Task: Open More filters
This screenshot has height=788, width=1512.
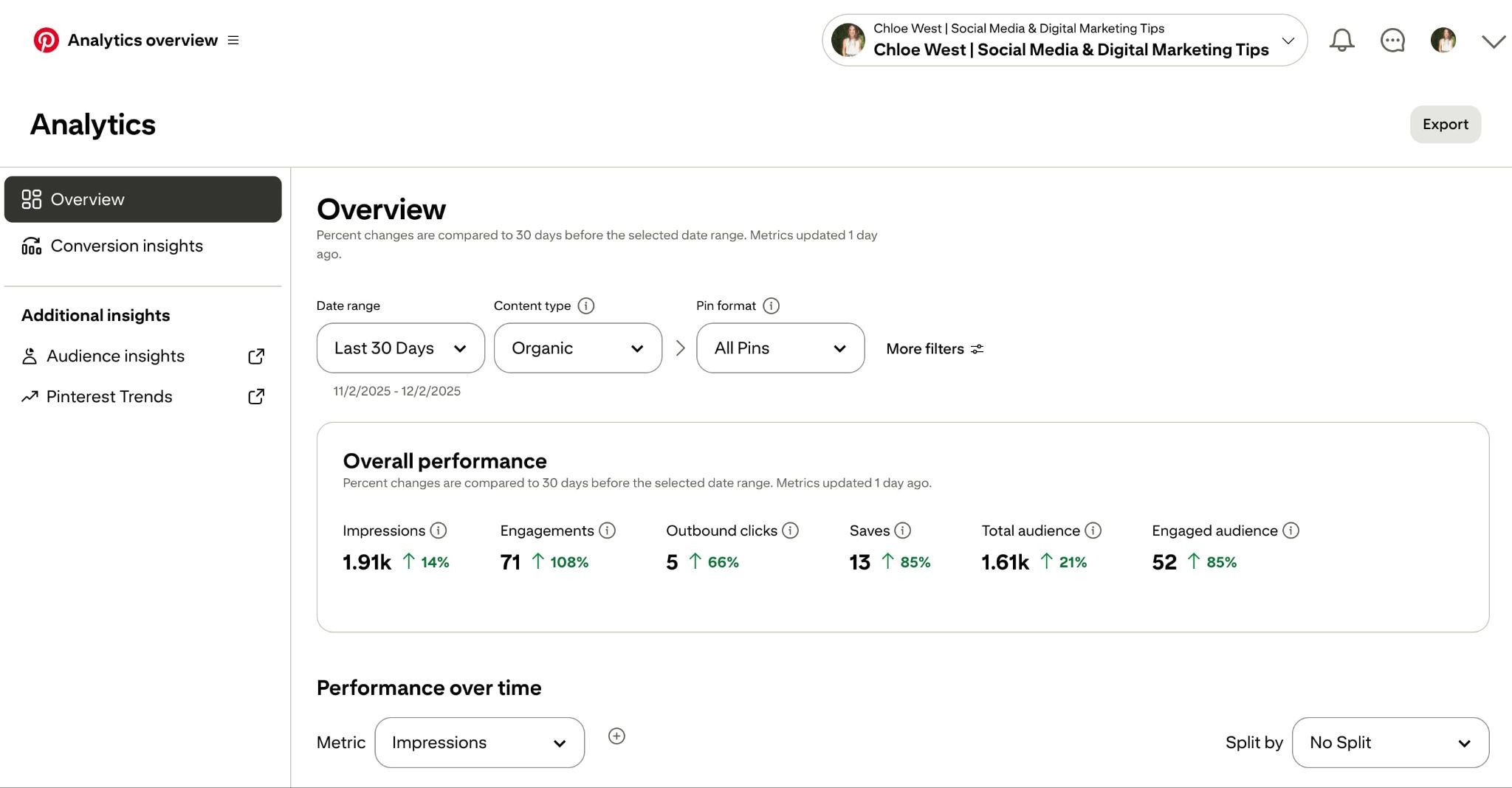Action: (934, 348)
